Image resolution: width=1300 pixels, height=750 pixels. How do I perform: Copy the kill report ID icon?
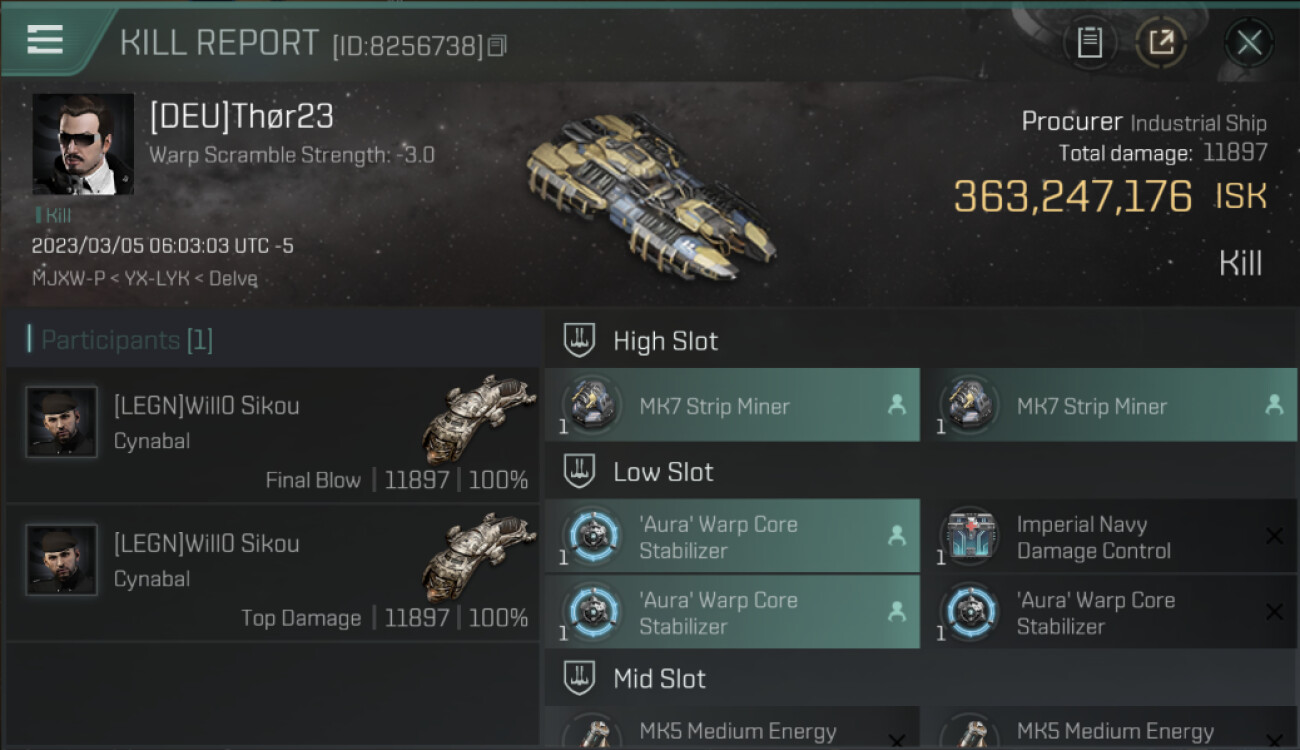point(497,45)
